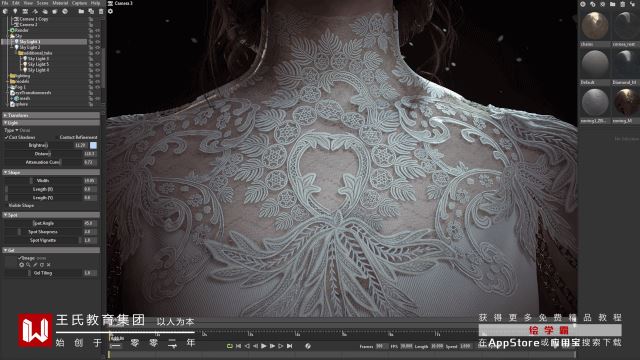
Task: Click the reload icon under Gel Image
Action: (x=42, y=265)
